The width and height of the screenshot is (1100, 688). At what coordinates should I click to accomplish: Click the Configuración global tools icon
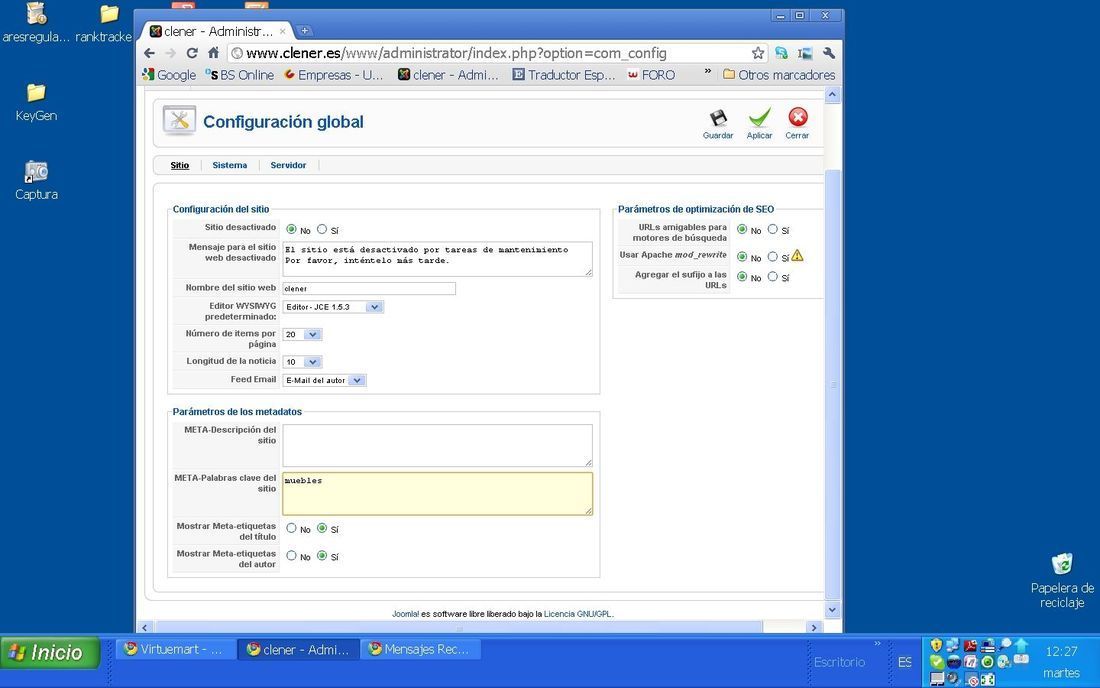pyautogui.click(x=179, y=121)
